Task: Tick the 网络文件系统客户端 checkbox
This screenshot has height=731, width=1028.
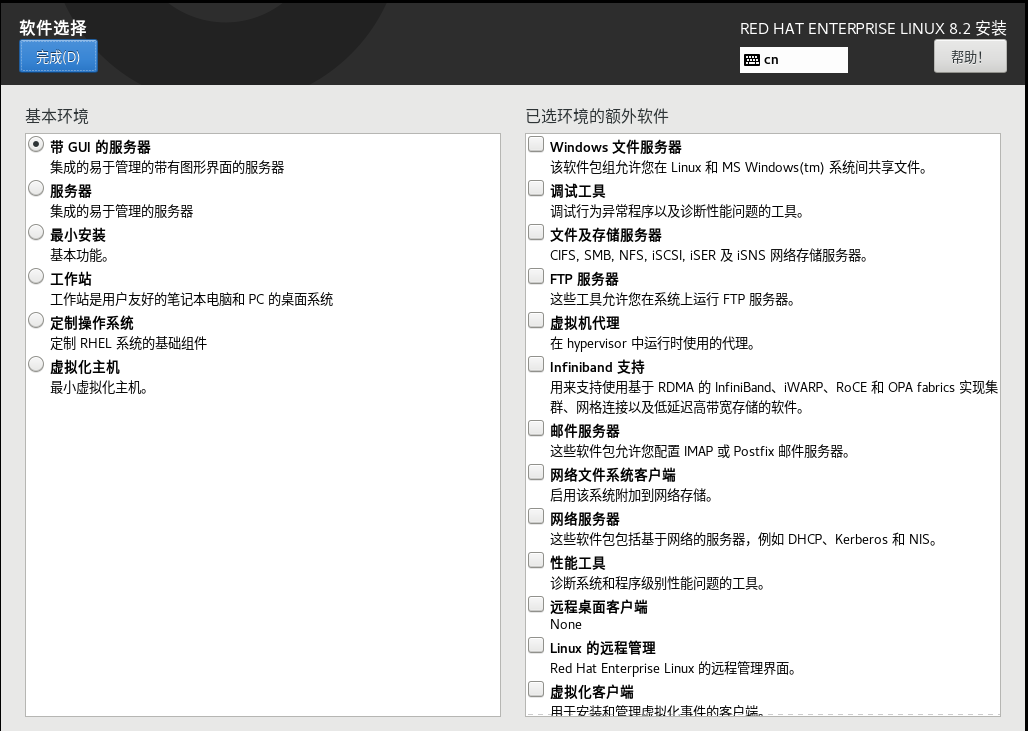Action: (536, 472)
